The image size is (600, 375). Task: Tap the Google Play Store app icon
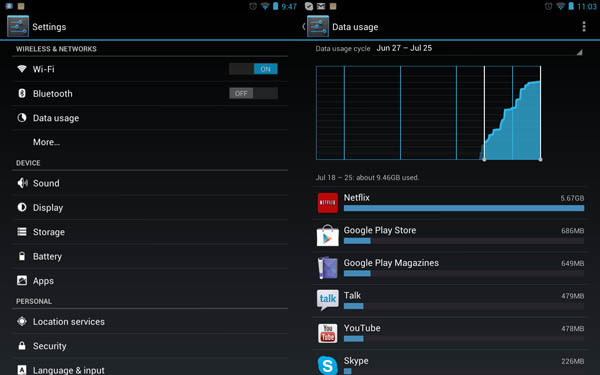(x=328, y=235)
